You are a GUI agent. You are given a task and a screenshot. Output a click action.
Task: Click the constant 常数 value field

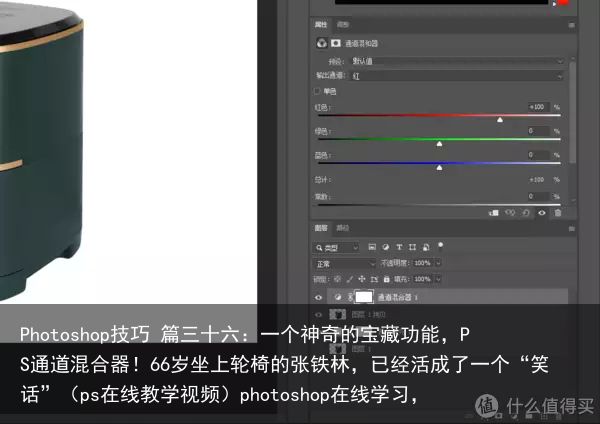[x=538, y=196]
